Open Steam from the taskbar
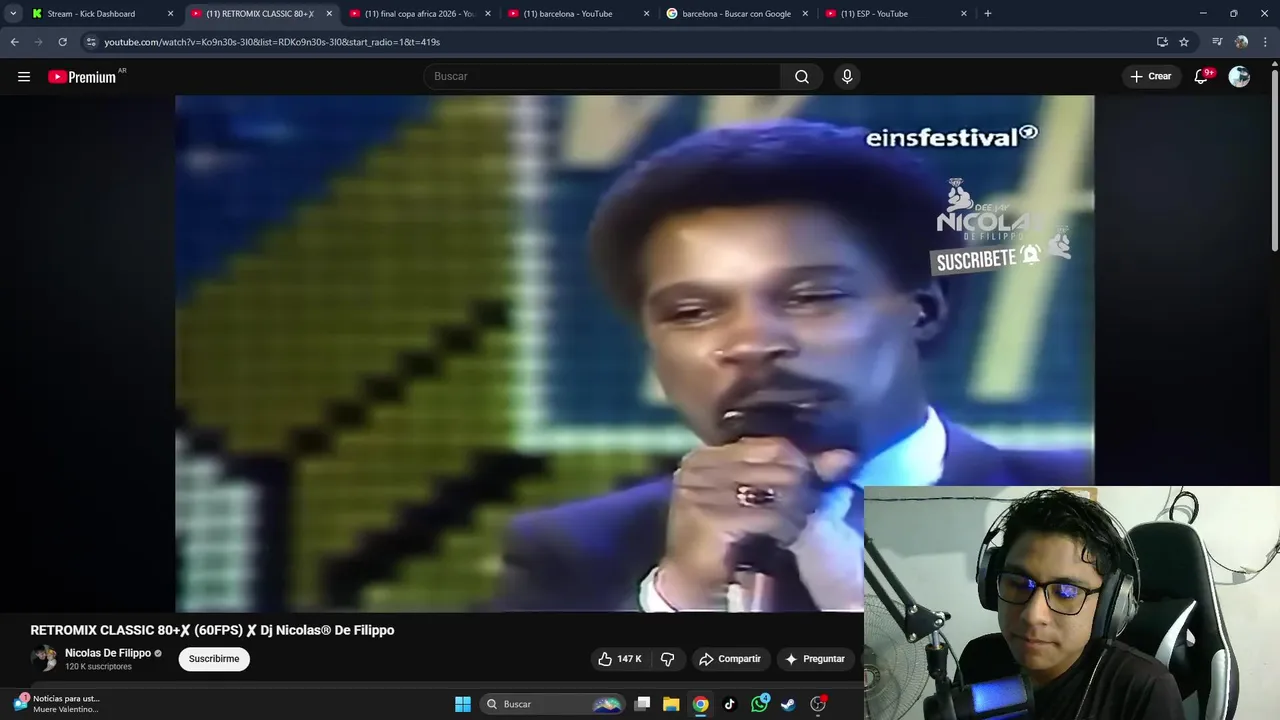 789,704
